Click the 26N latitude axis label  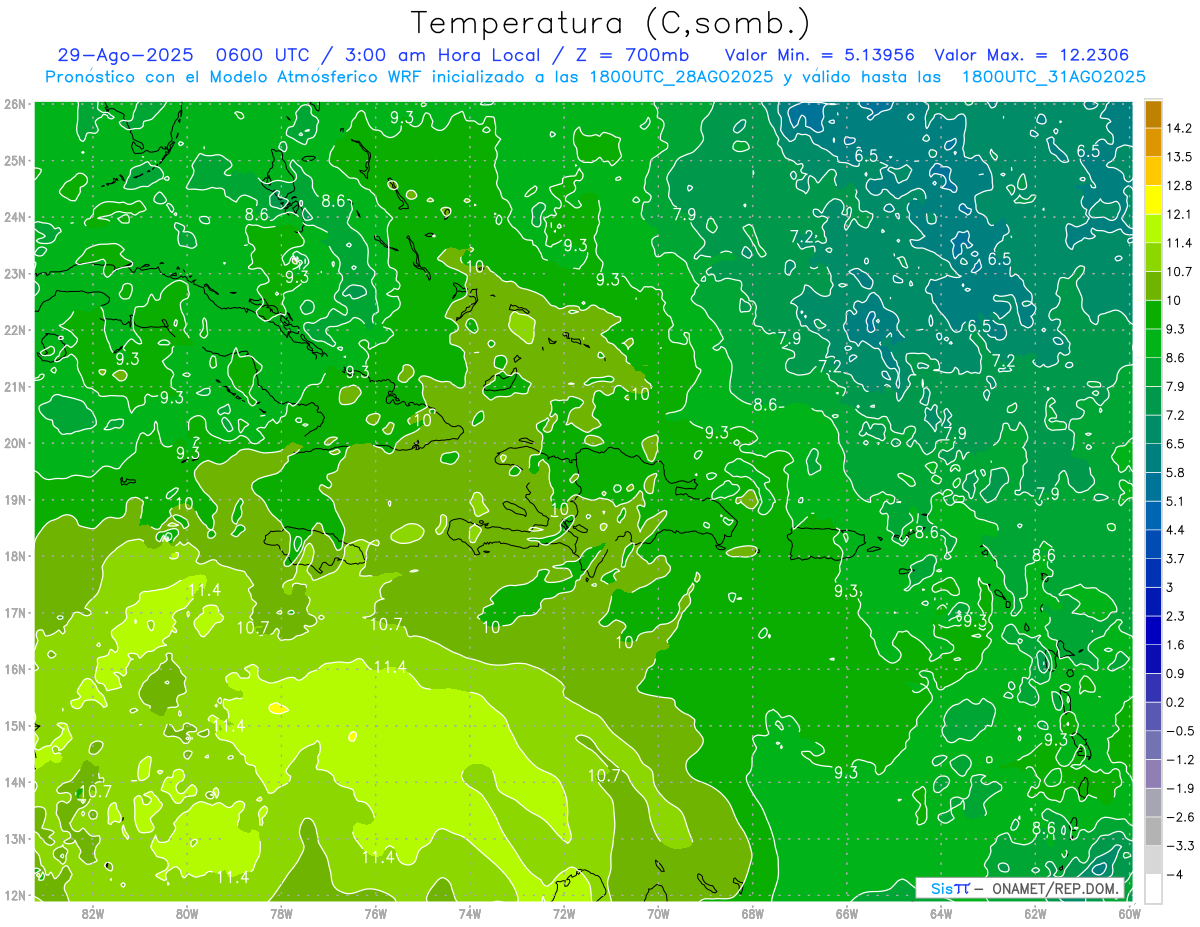pos(14,104)
